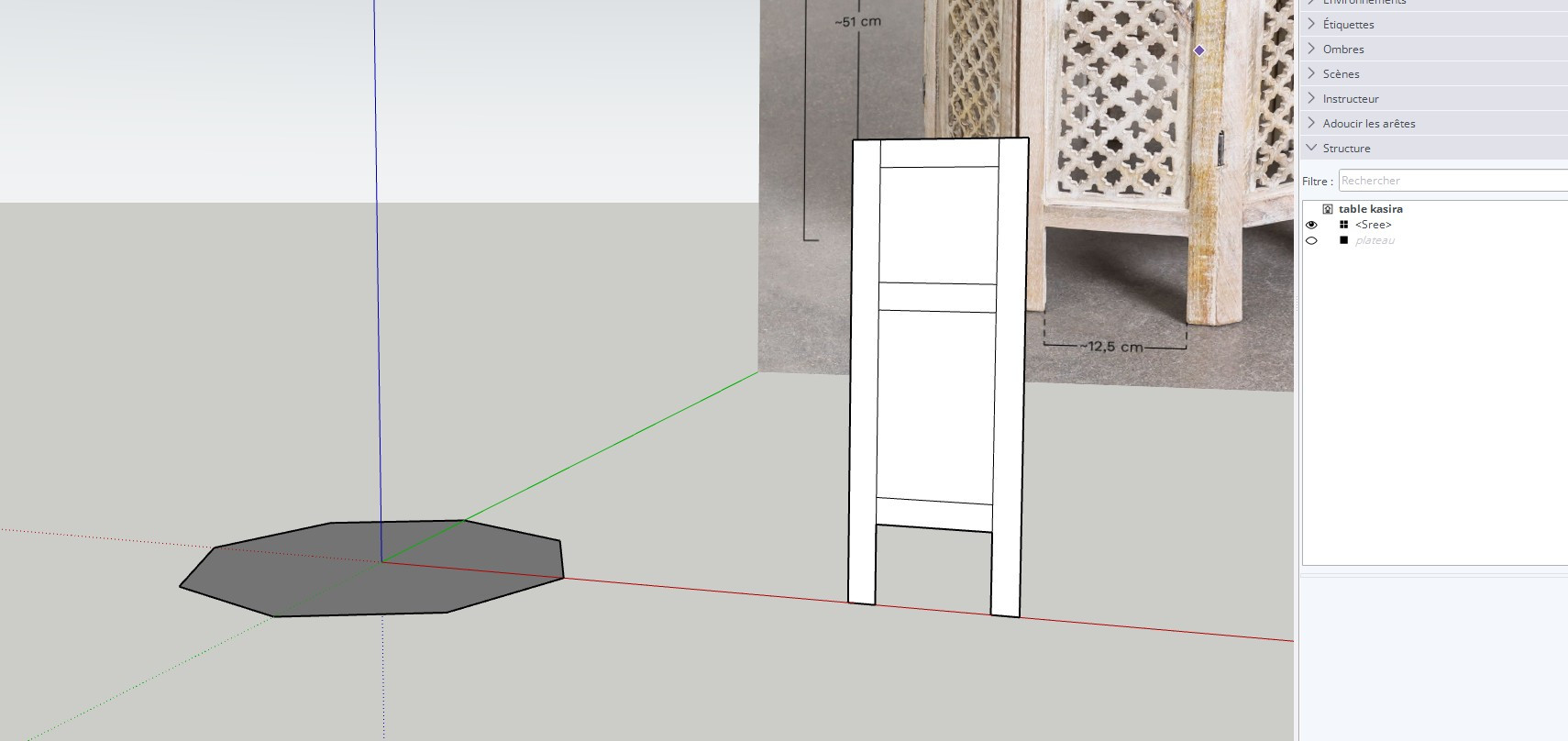Show the hidden plateau entry via eye icon
Viewport: 1568px width, 741px height.
tap(1311, 241)
